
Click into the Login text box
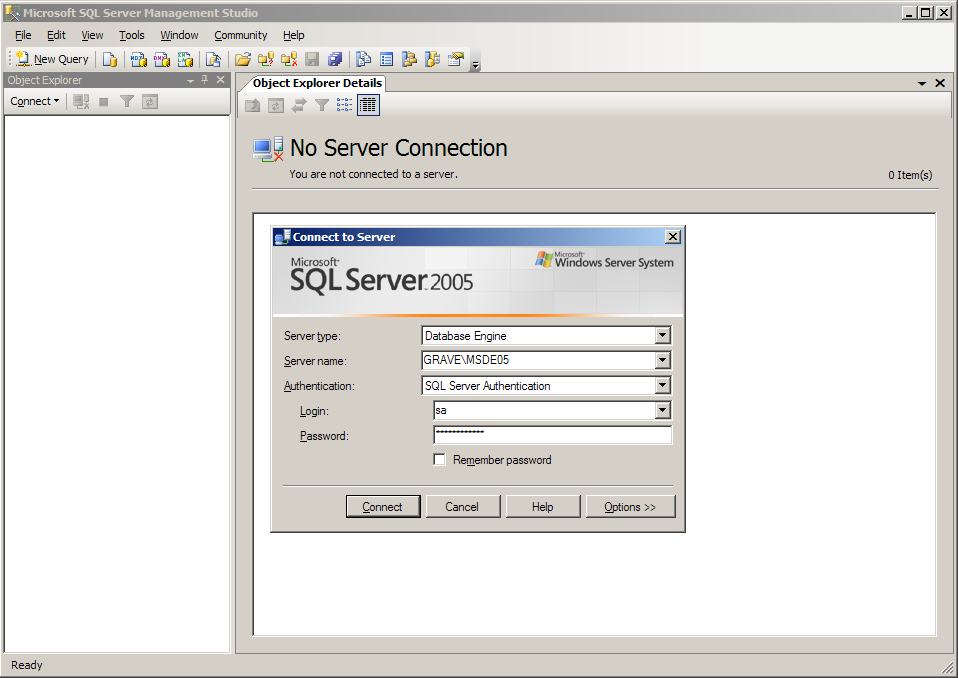544,410
